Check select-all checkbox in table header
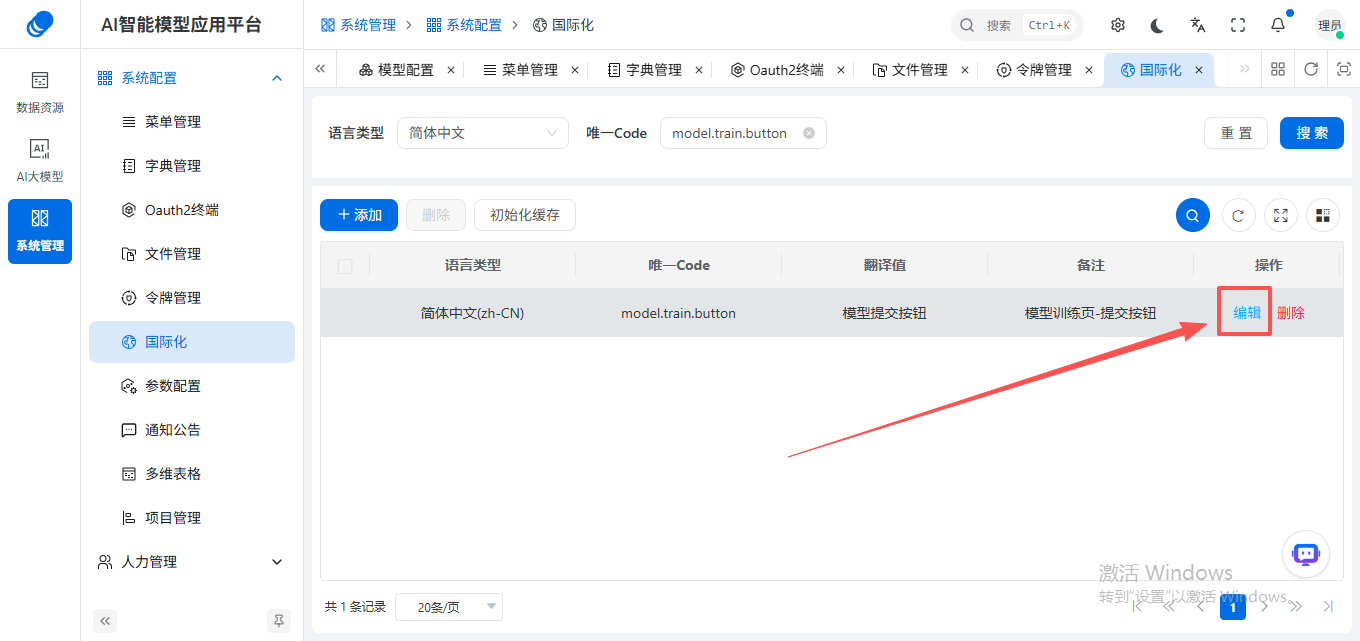Screen dimensions: 1360x641 click(x=345, y=266)
